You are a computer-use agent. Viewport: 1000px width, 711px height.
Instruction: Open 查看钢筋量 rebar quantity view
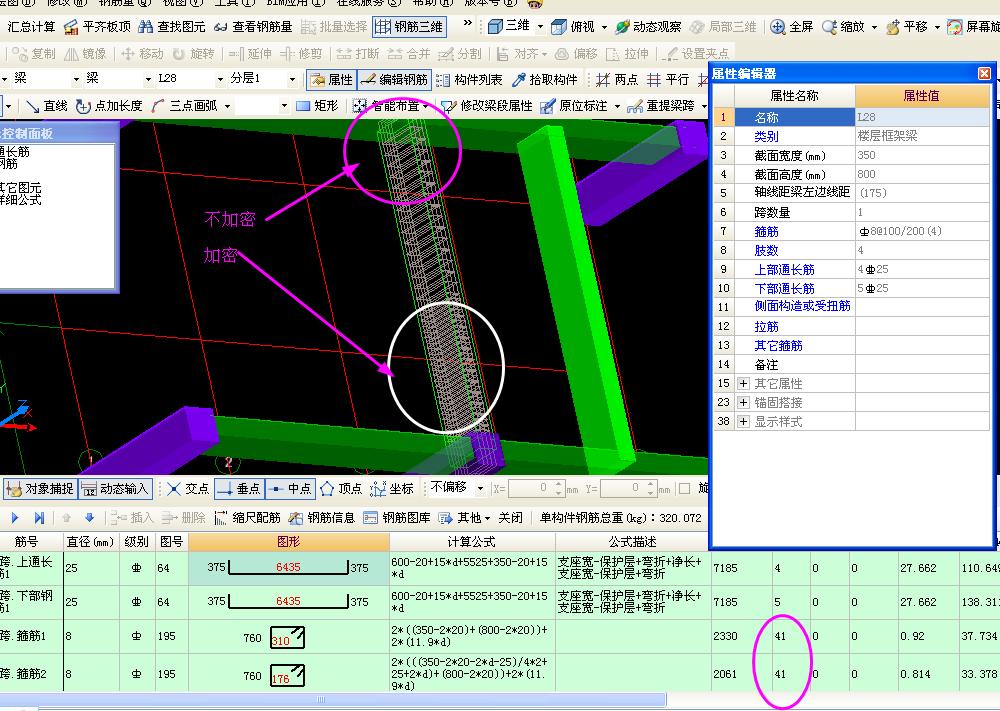(253, 27)
